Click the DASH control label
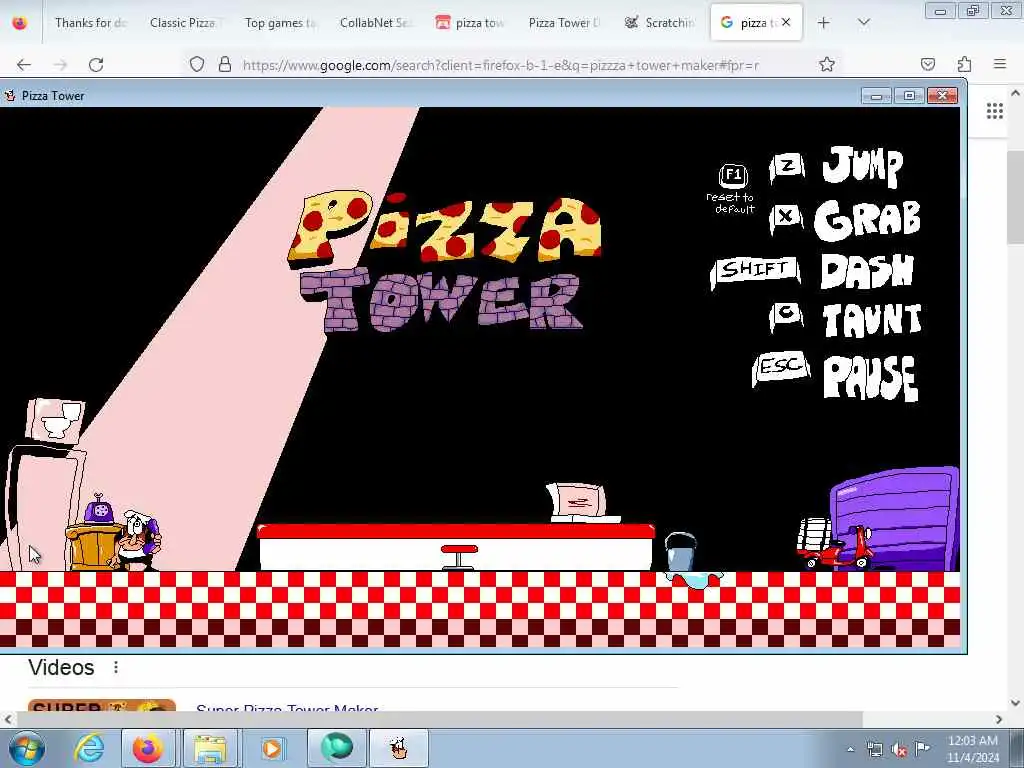 click(x=867, y=270)
